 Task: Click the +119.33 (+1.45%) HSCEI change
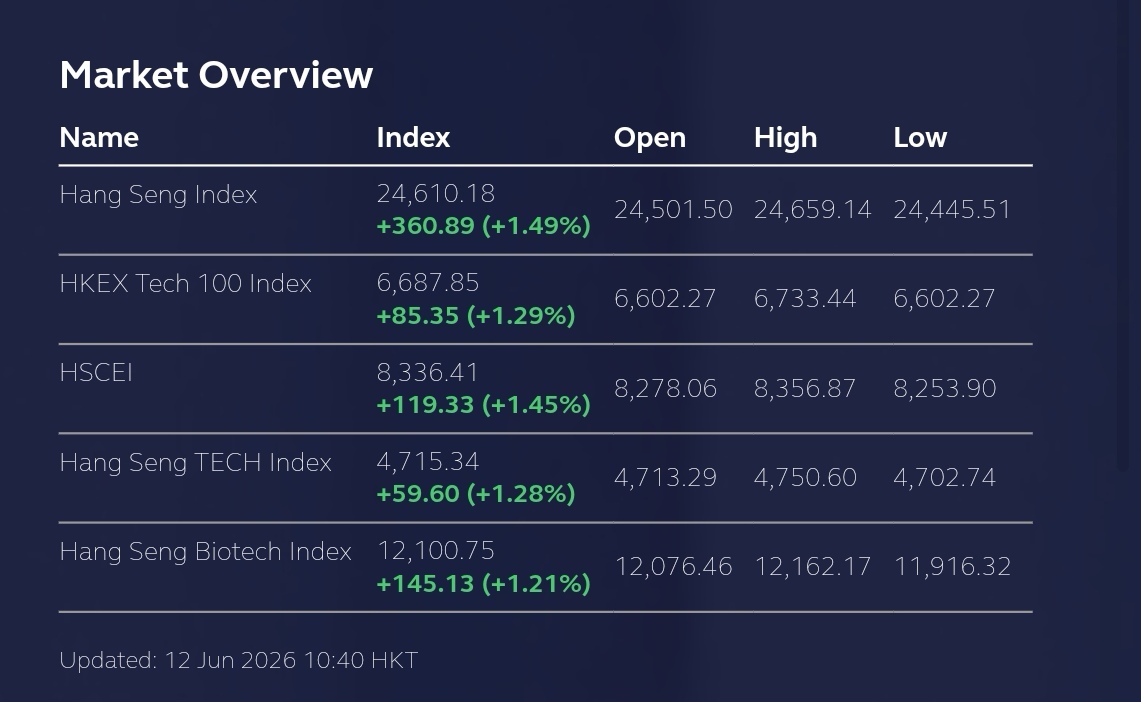484,404
